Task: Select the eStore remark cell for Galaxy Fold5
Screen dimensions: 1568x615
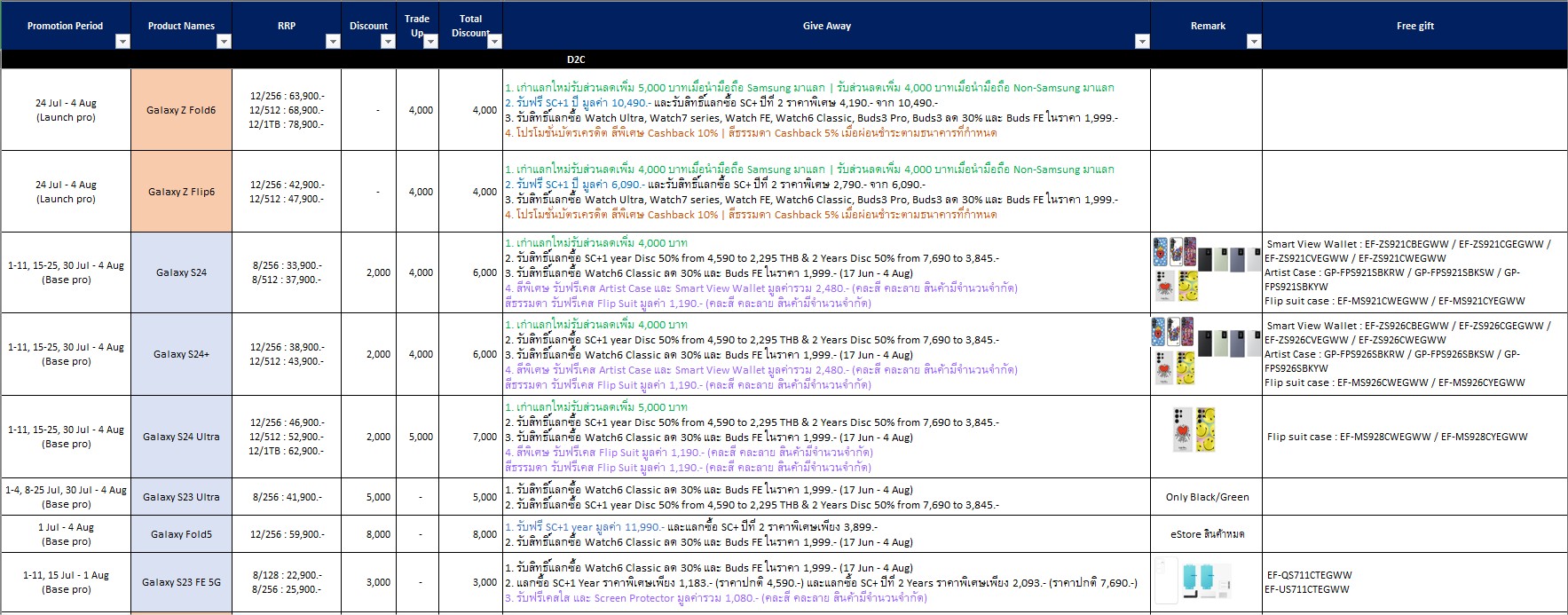Action: (1207, 534)
